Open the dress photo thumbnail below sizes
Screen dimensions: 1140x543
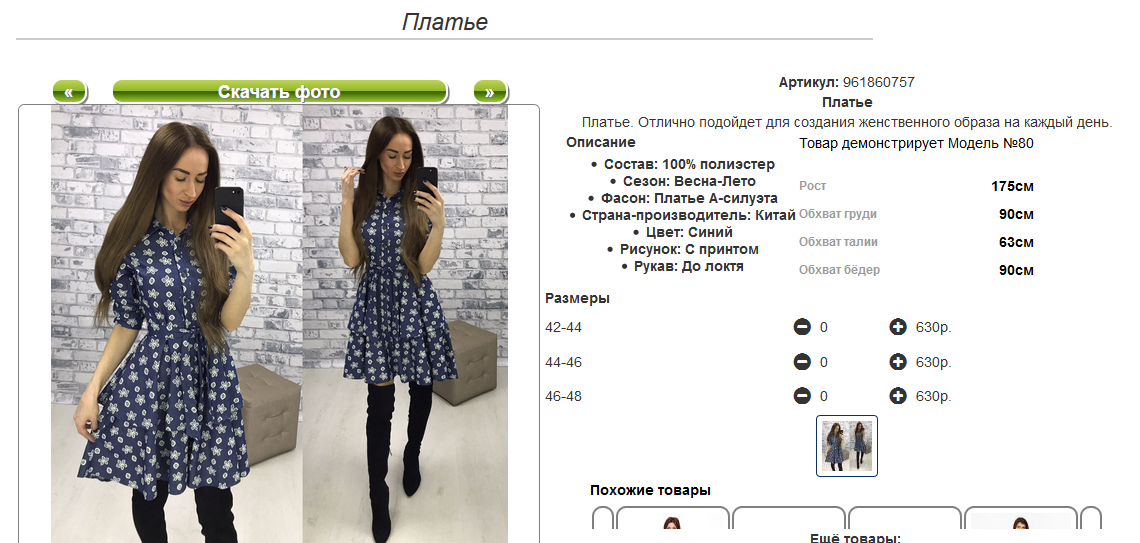(x=847, y=446)
